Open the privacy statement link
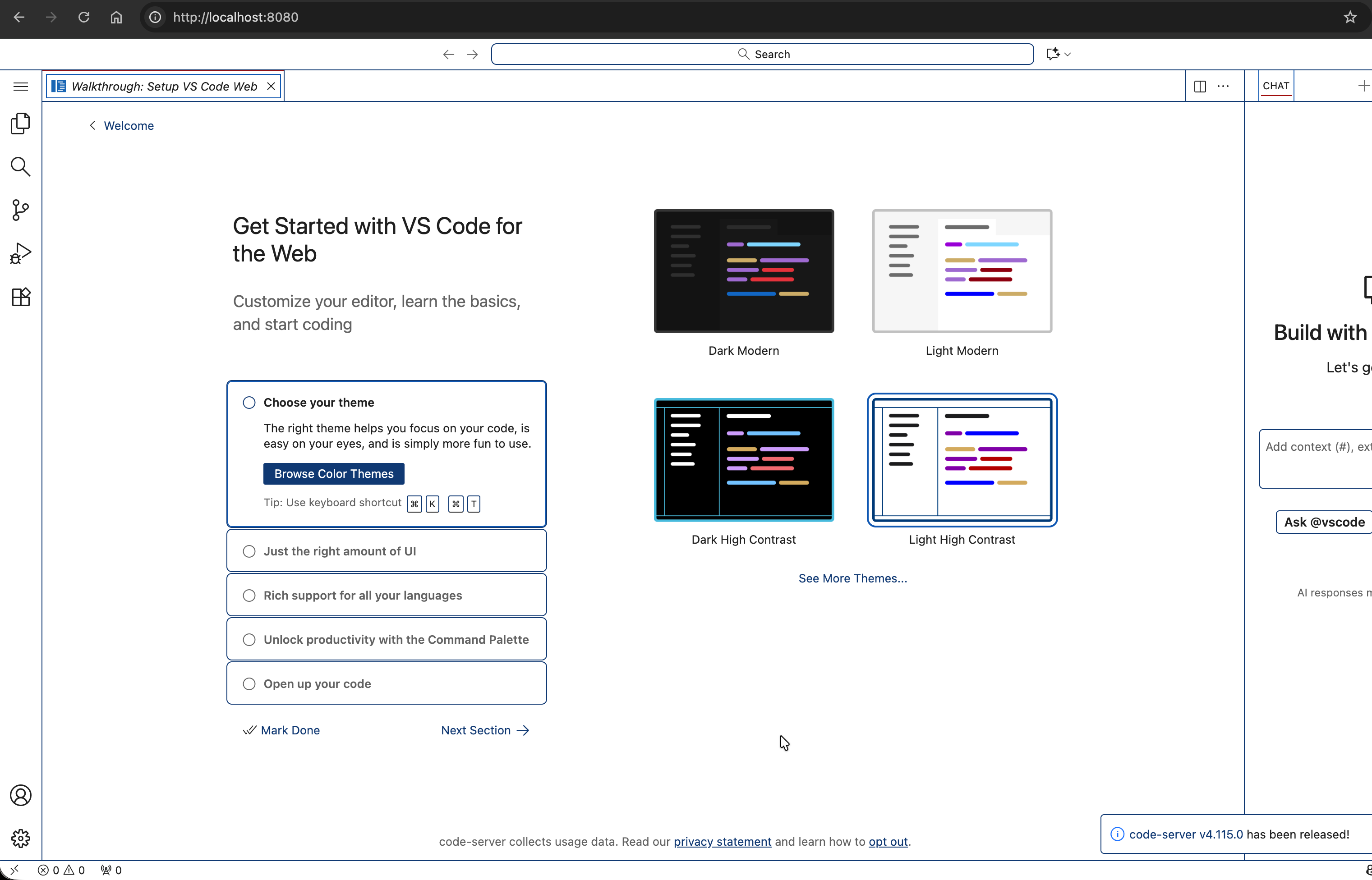The width and height of the screenshot is (1372, 880). pos(722,841)
